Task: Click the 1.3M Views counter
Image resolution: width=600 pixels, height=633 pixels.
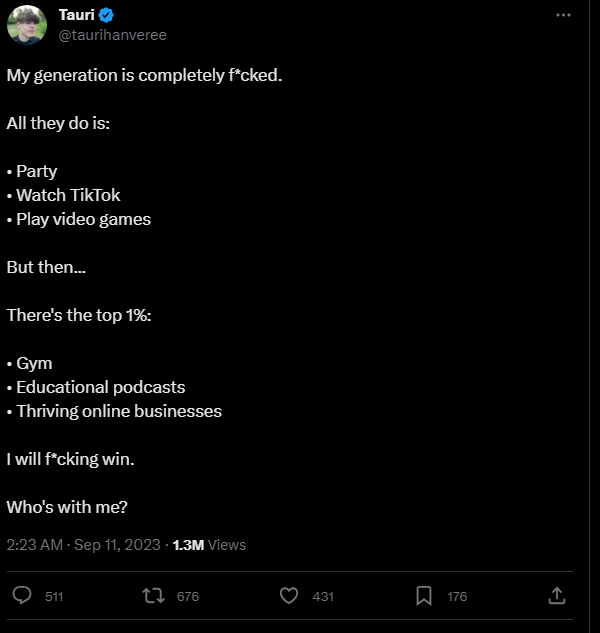Action: (x=209, y=545)
